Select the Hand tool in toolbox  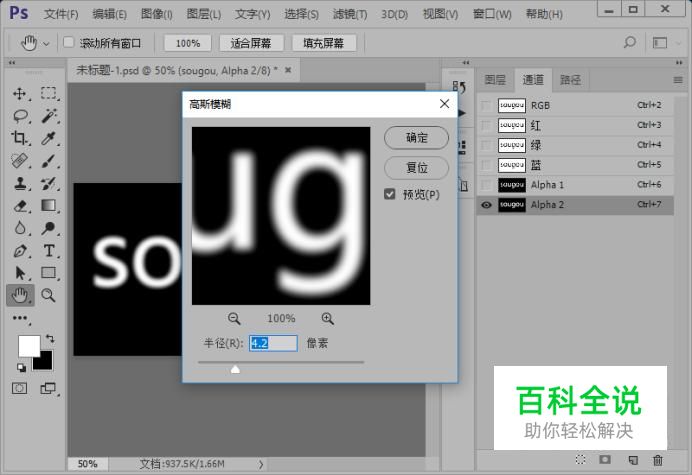click(20, 295)
